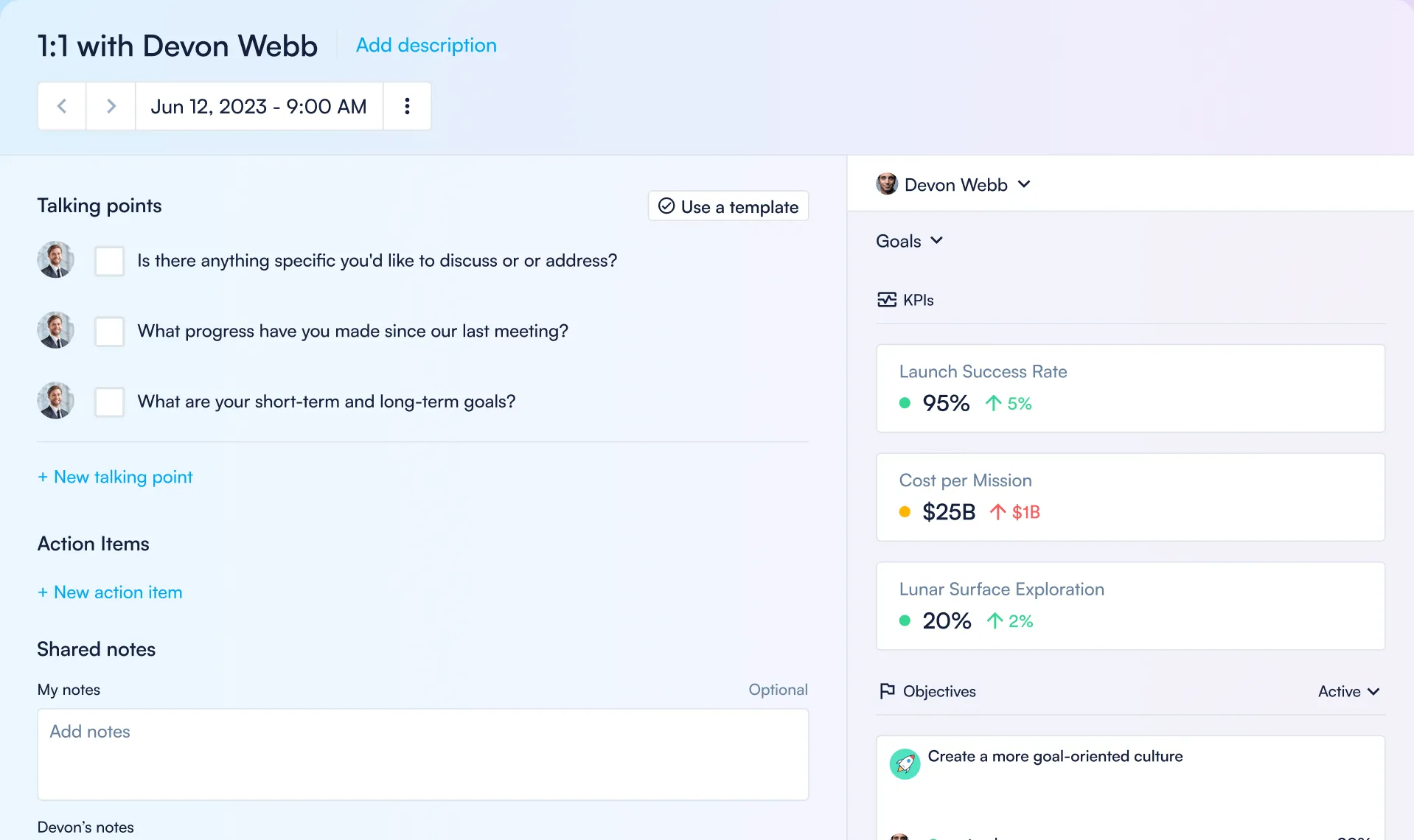Mark the progress question as complete

109,331
